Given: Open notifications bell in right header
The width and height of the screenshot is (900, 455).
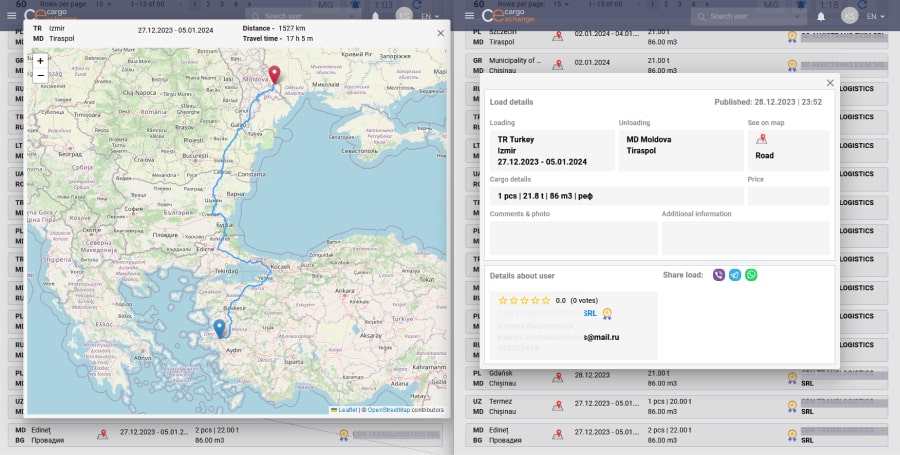Looking at the screenshot, I should [821, 16].
